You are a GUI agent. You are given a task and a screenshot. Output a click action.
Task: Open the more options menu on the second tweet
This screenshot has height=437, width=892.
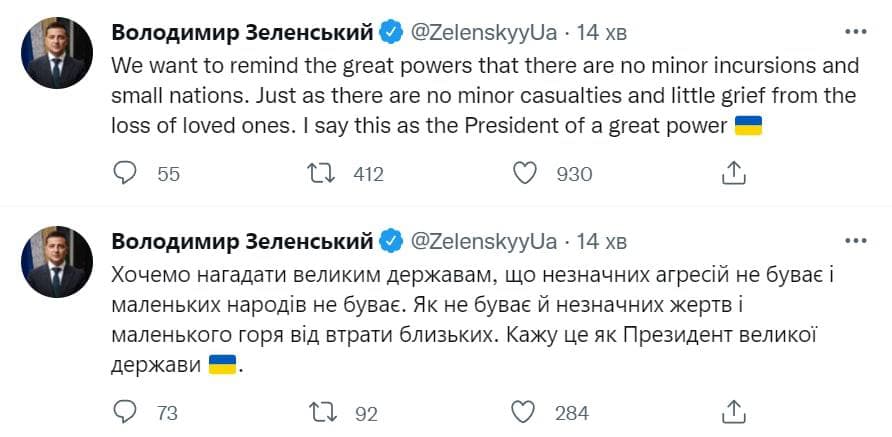point(856,241)
